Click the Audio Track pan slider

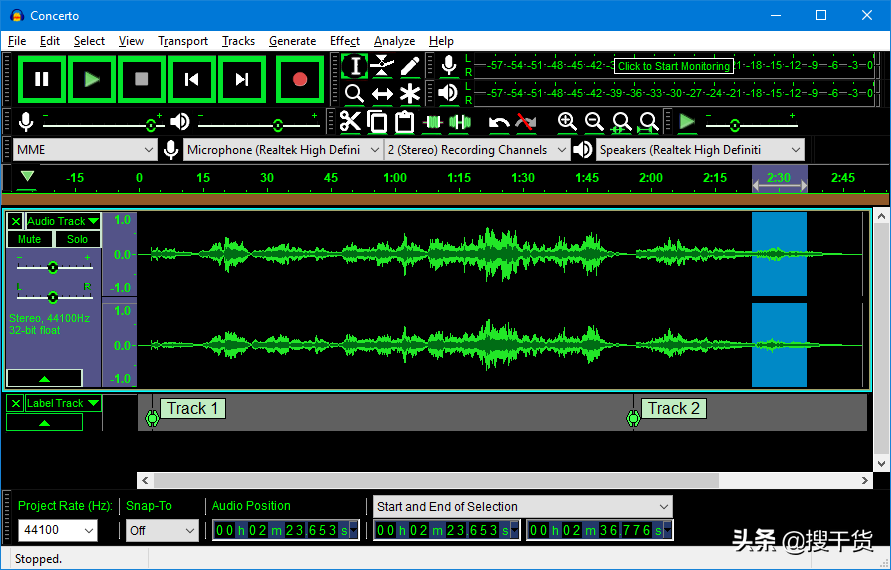53,297
